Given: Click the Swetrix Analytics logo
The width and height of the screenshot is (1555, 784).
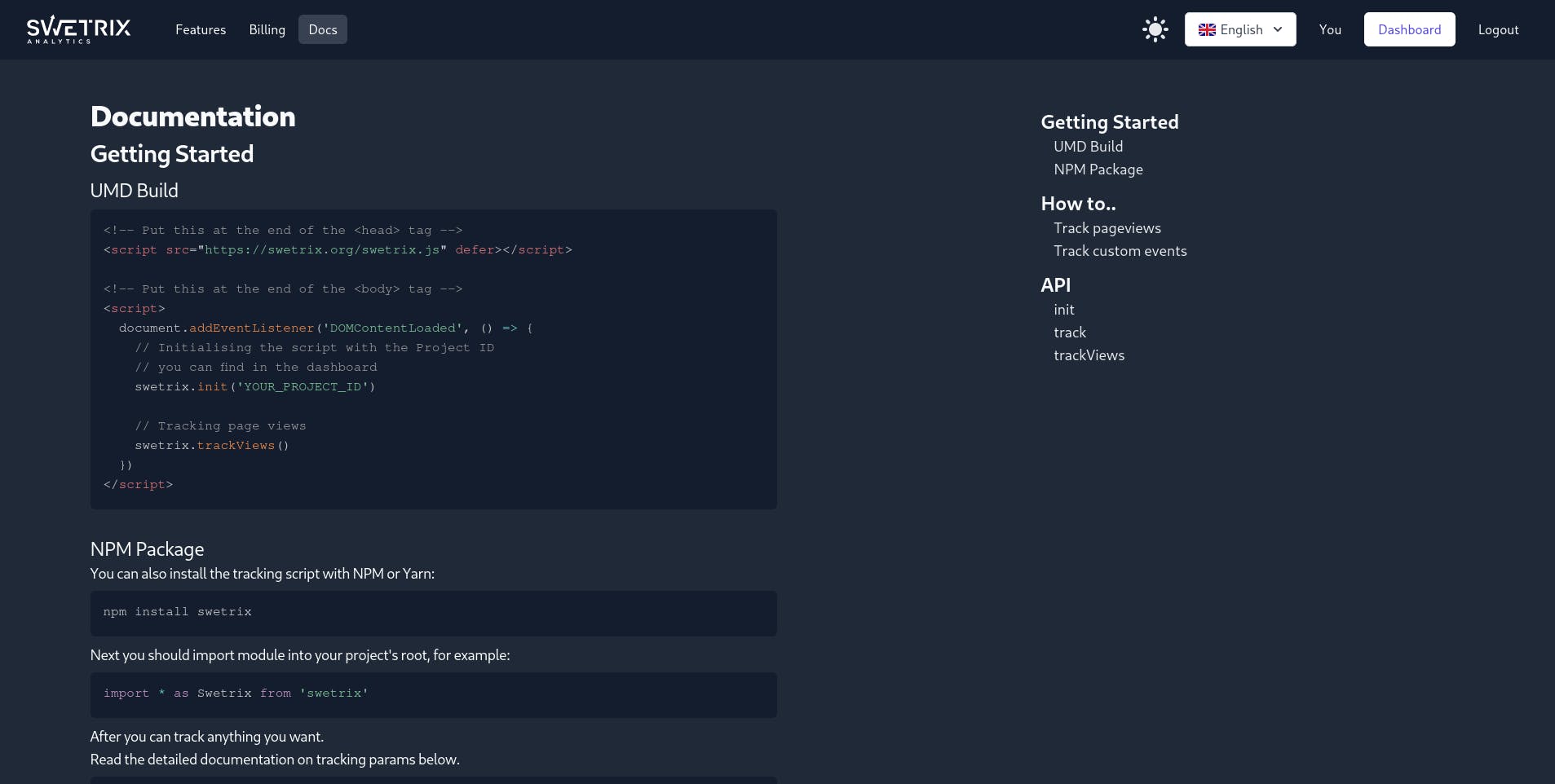Looking at the screenshot, I should pos(78,29).
